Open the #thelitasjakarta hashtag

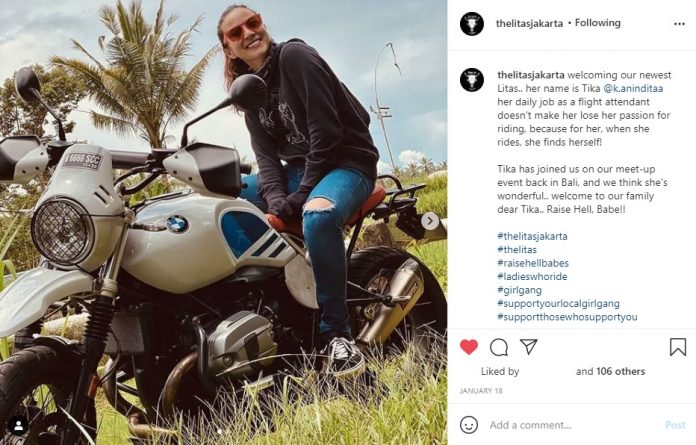532,236
